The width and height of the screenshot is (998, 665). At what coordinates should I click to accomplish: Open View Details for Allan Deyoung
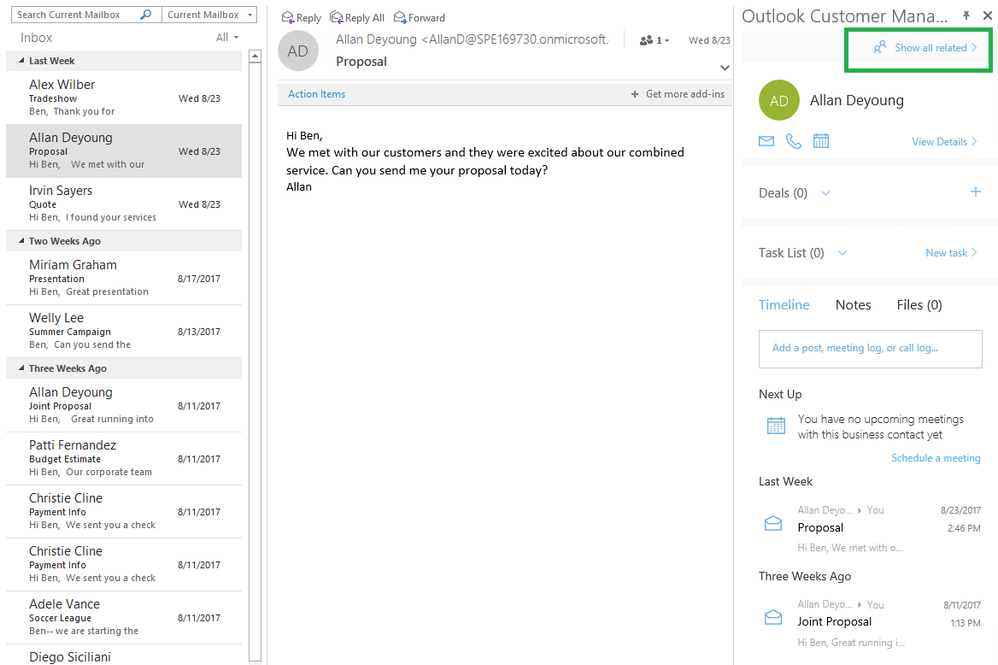tap(945, 142)
